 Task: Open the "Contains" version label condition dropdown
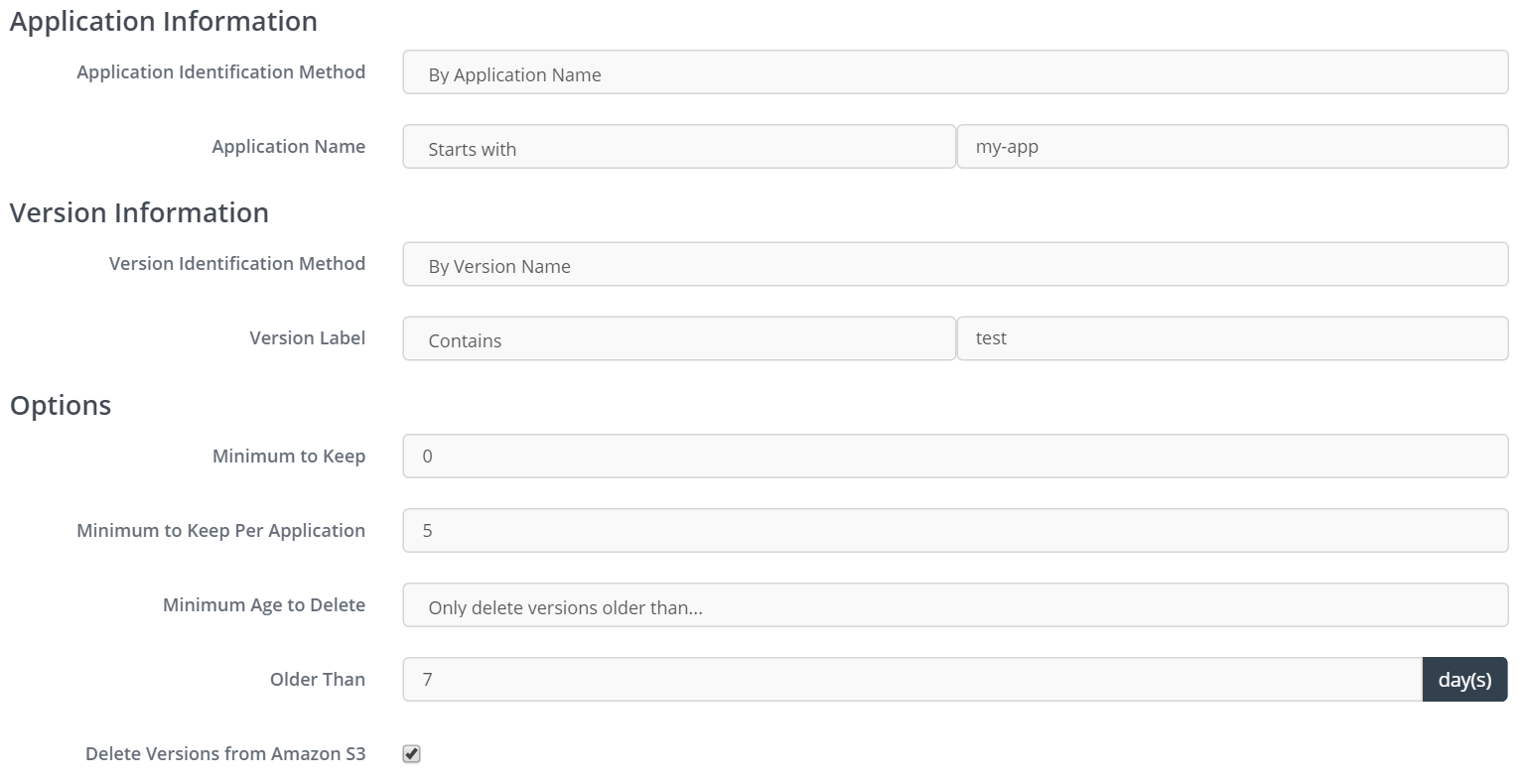click(x=678, y=337)
